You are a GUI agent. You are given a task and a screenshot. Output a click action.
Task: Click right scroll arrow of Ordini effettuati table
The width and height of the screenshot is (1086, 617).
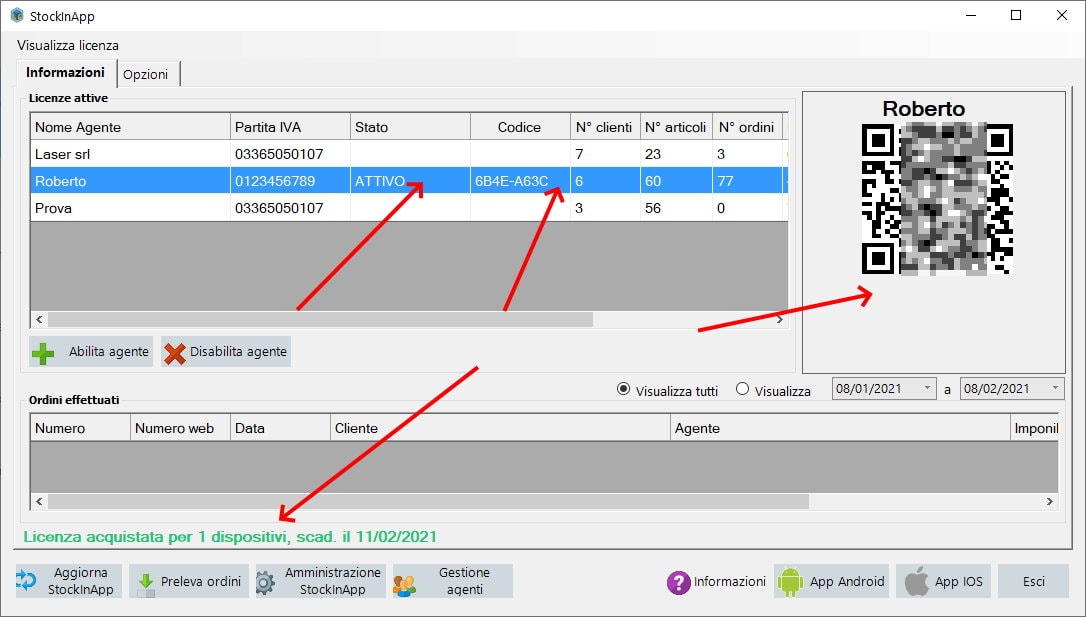tap(1050, 501)
